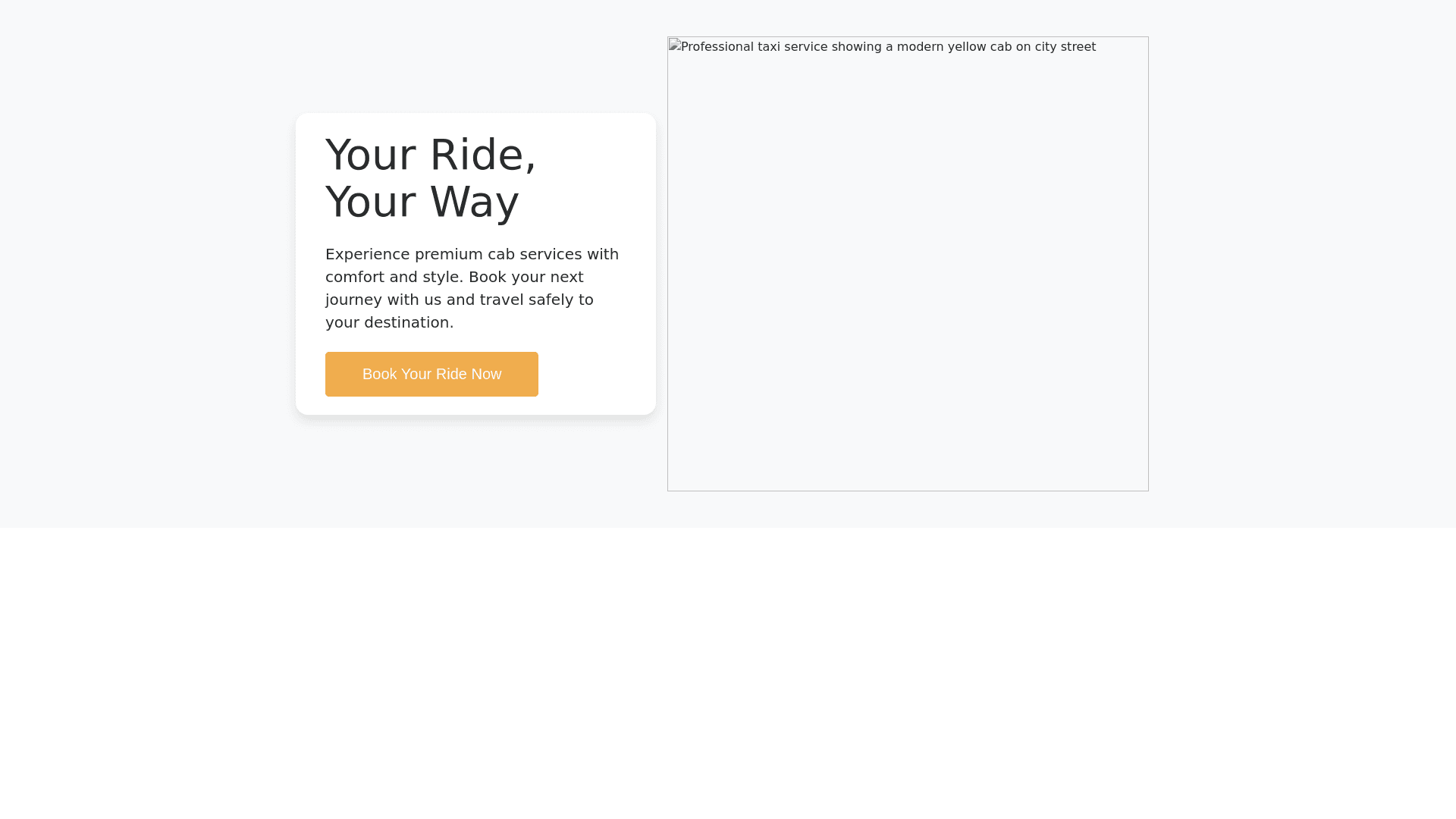Screen dimensions: 1456x819
Task: Click the broken image icon
Action: [674, 46]
